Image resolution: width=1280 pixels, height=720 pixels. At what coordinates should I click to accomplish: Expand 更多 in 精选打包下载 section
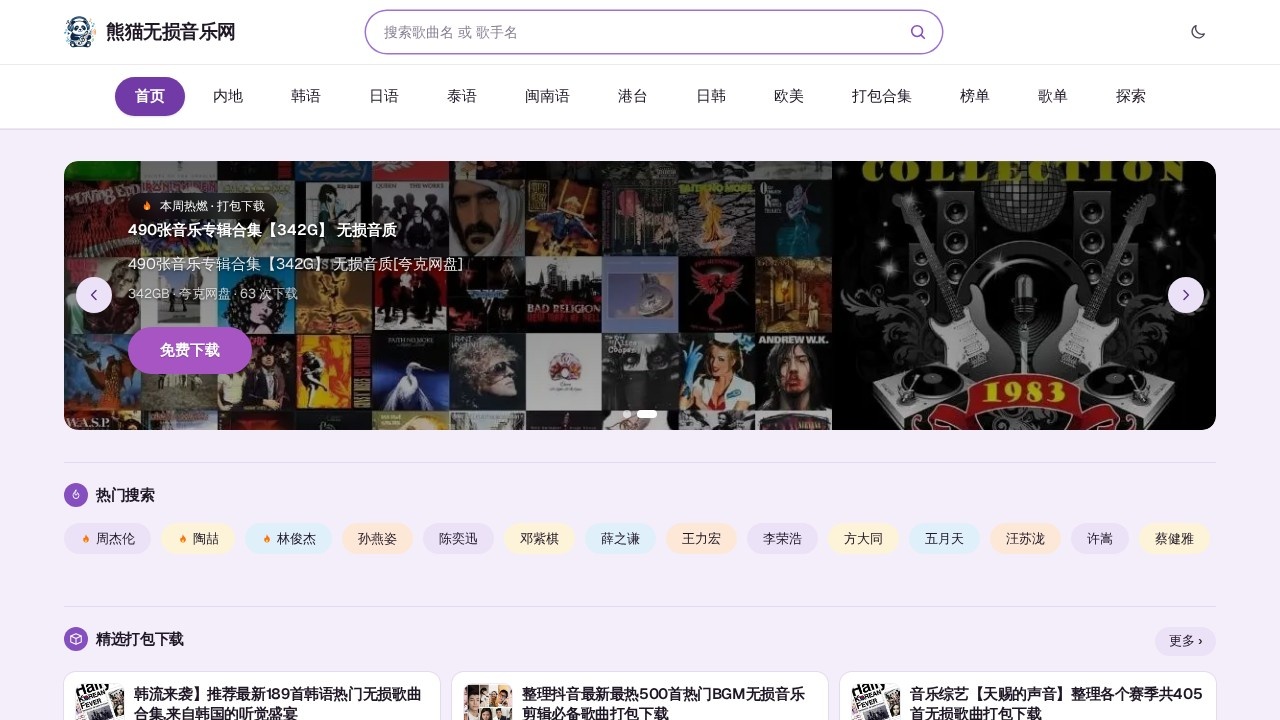coord(1185,641)
